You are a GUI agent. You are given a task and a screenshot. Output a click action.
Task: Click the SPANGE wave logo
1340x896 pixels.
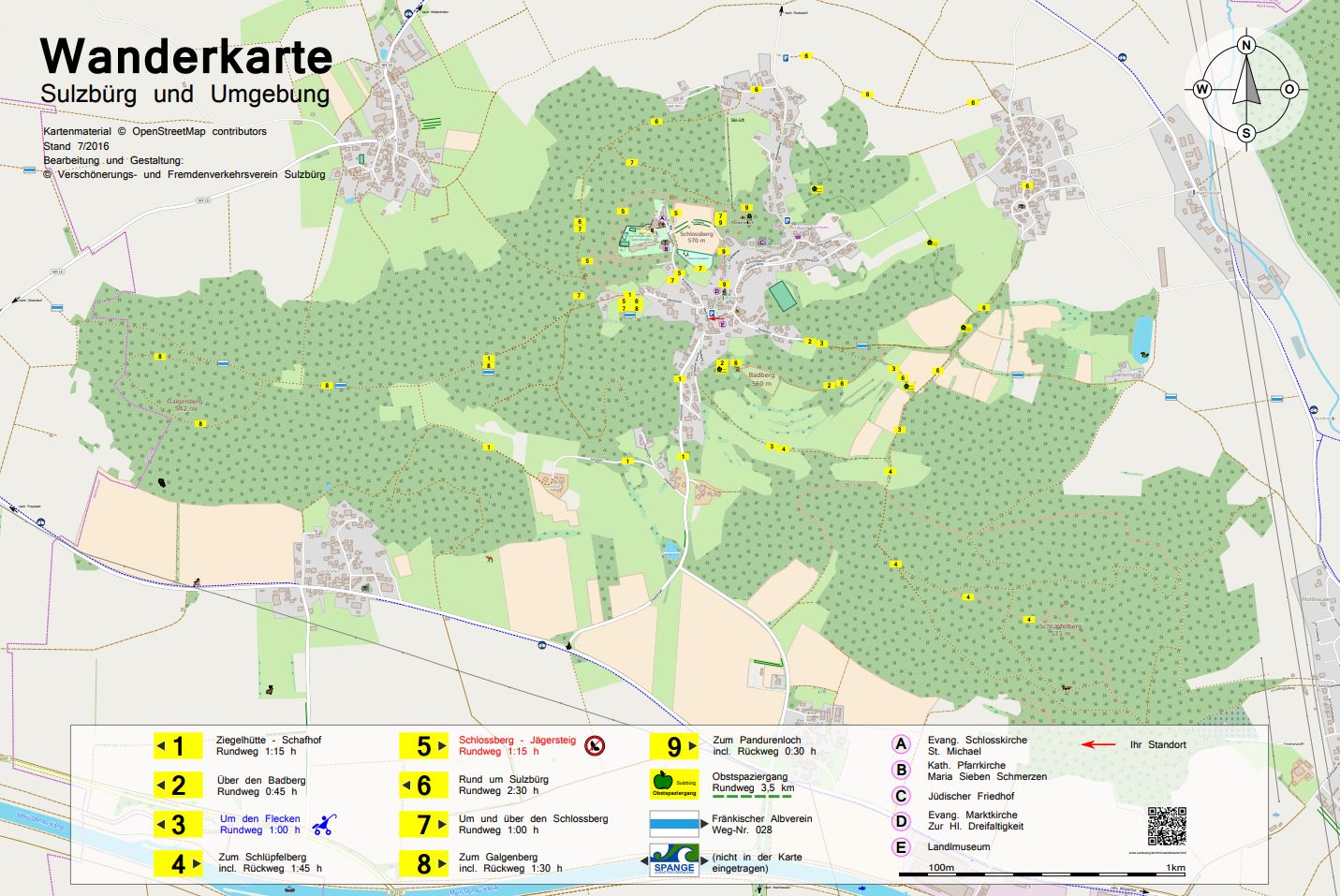674,861
